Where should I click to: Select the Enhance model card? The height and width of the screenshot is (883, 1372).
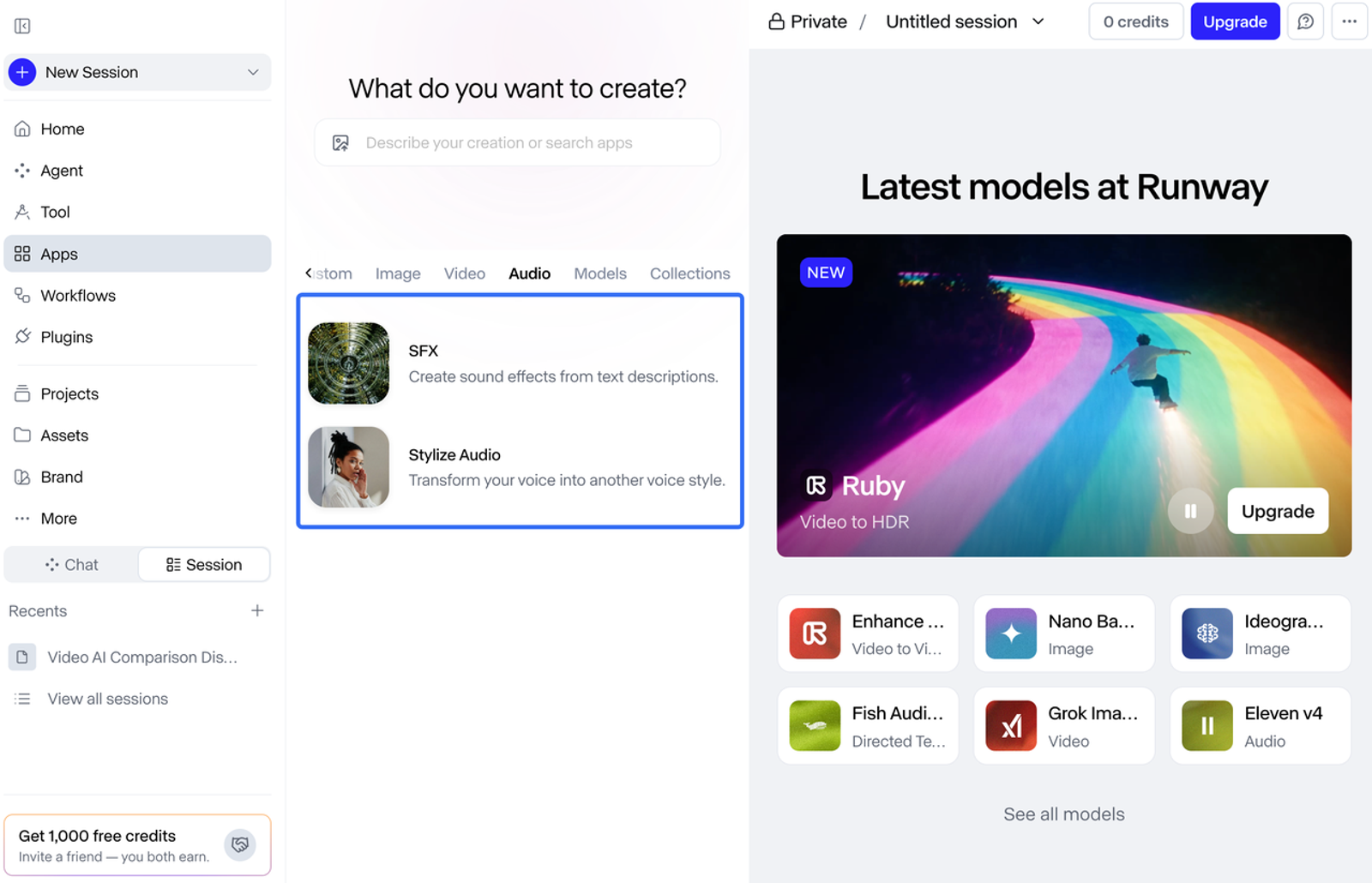(868, 634)
